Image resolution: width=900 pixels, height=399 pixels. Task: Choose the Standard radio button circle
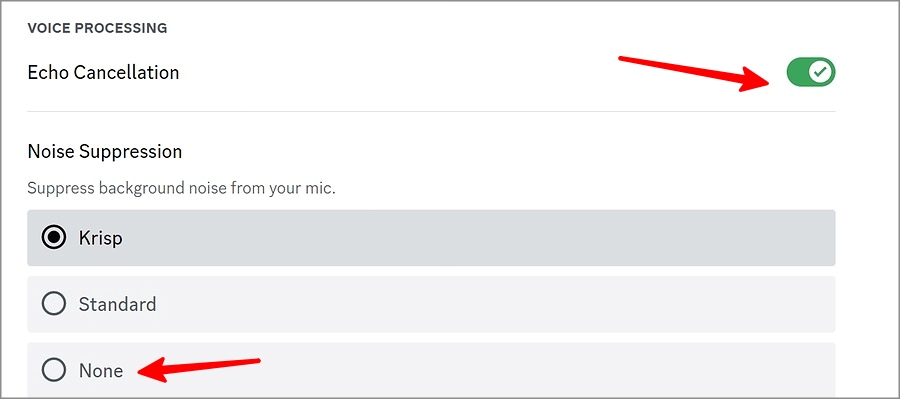(54, 304)
